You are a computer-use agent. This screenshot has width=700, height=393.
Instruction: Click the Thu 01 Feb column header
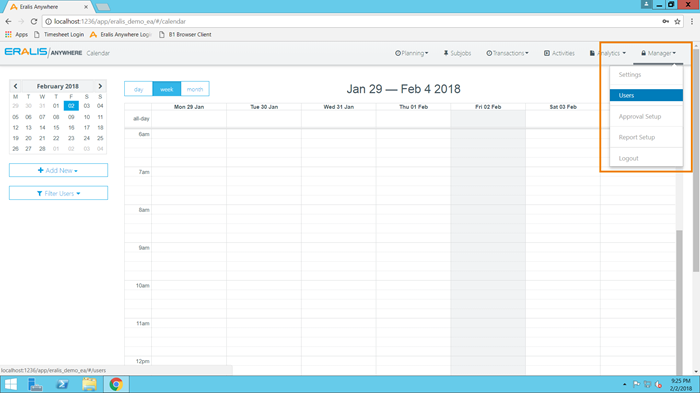tap(413, 107)
